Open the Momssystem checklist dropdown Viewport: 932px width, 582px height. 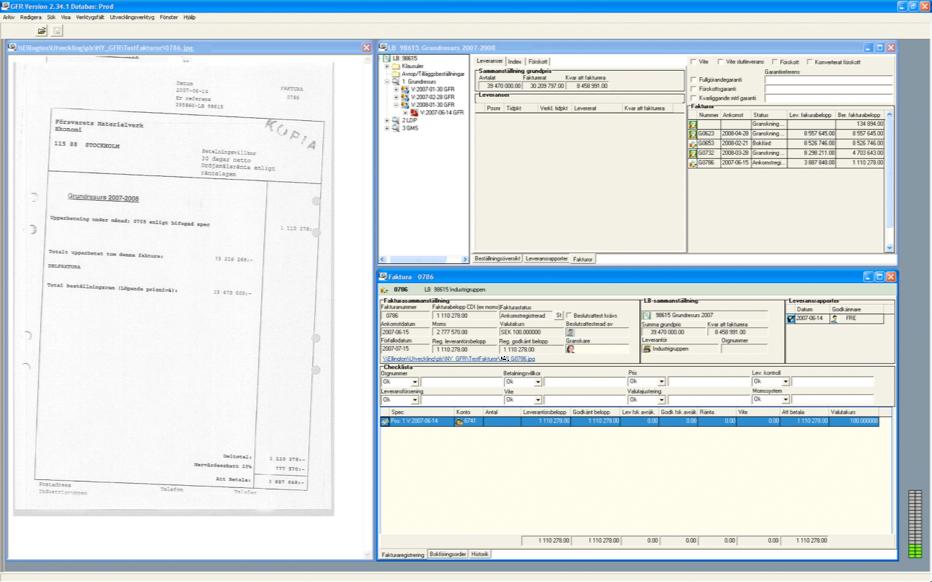tap(785, 399)
